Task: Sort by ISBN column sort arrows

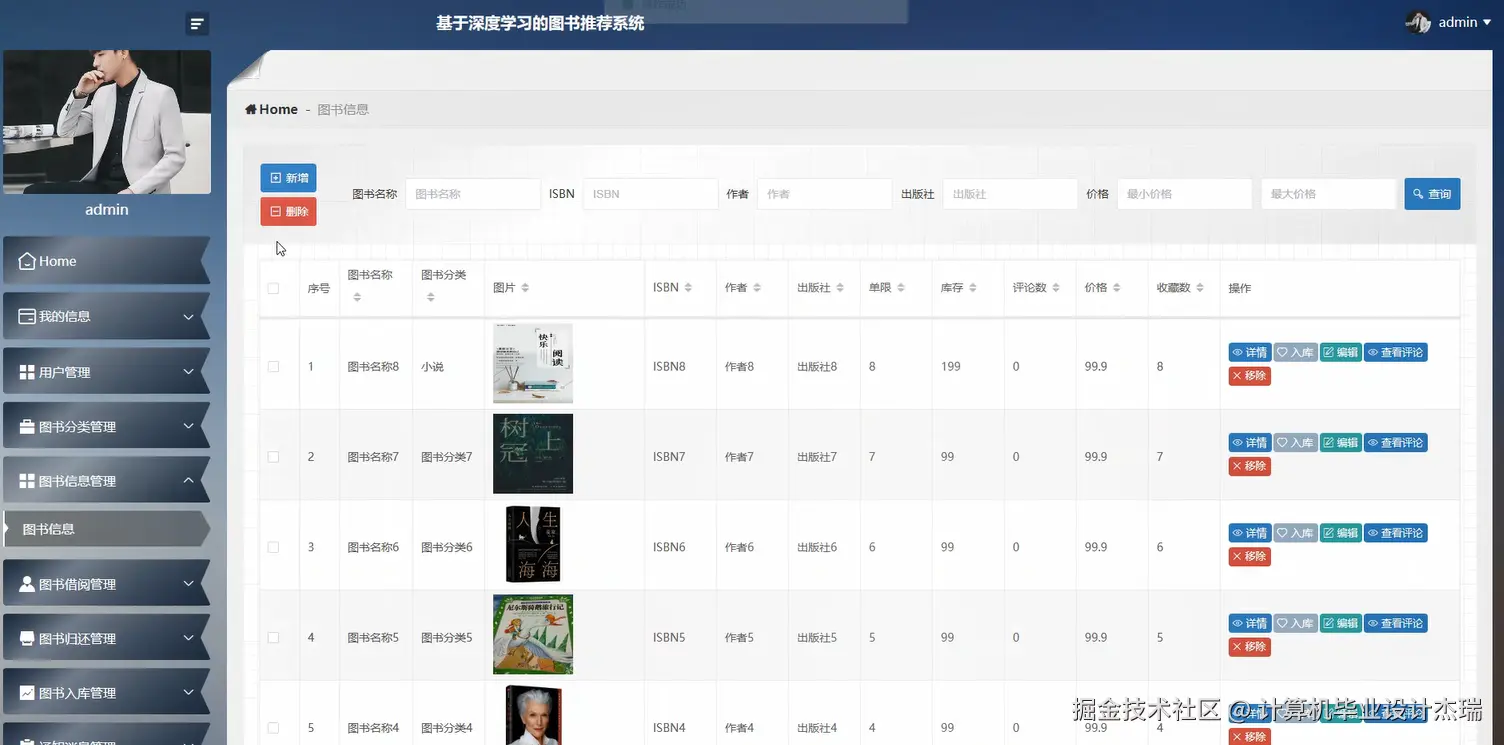Action: coord(688,288)
